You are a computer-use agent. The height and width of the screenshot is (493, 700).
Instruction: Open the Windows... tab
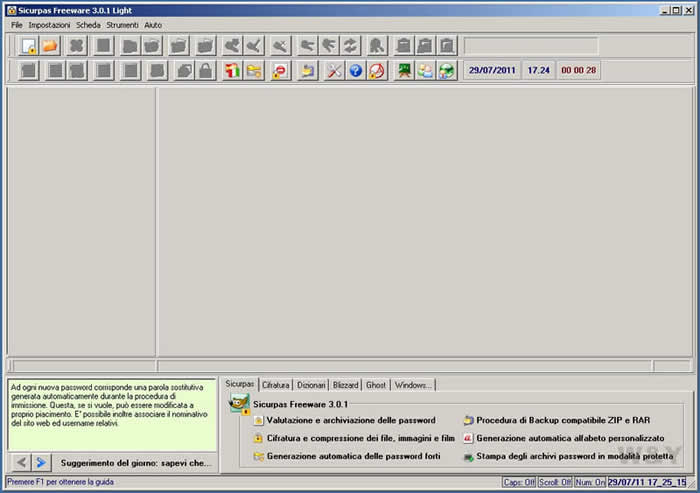click(x=412, y=385)
